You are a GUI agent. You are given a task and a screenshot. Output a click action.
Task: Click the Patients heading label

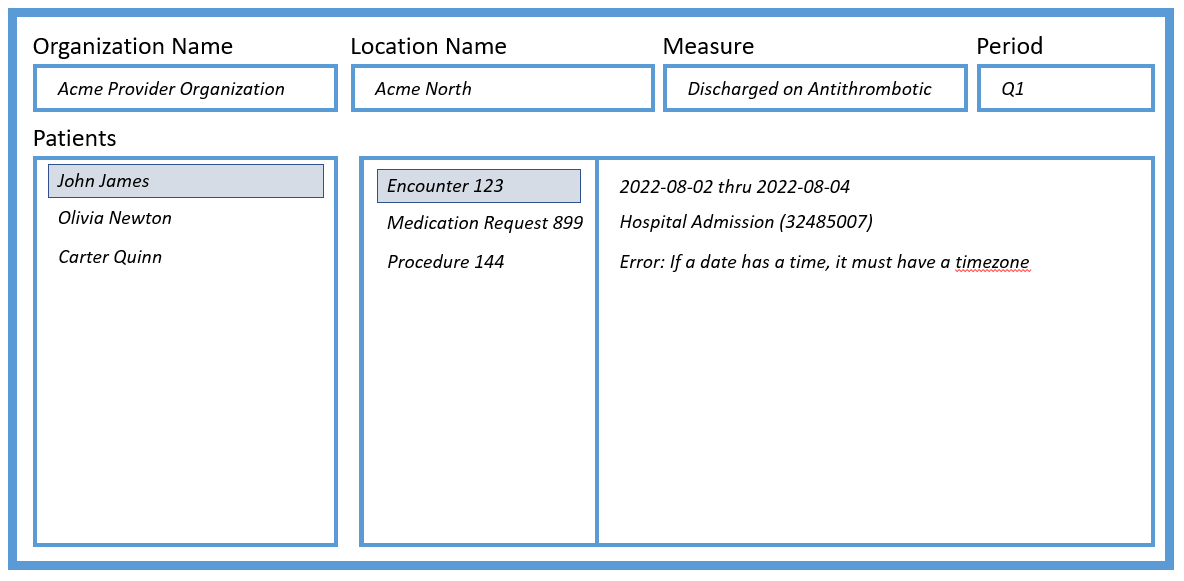[75, 138]
